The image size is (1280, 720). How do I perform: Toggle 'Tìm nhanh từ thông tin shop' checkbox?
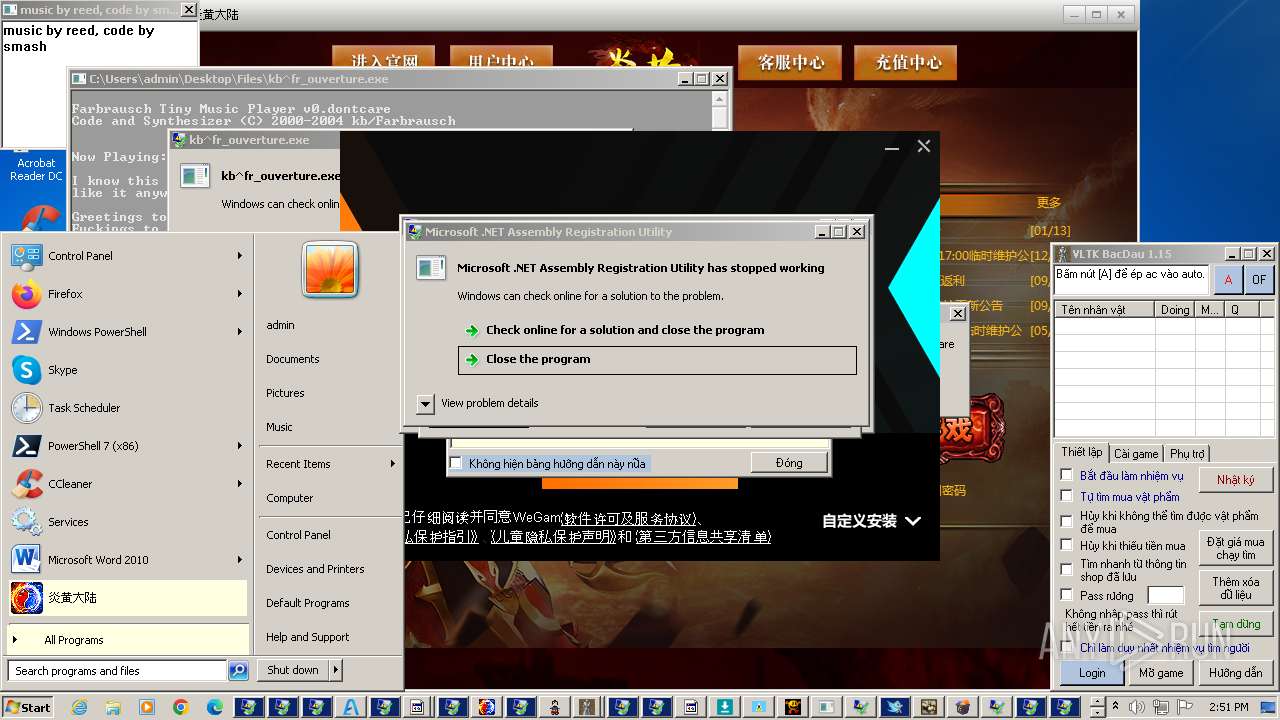1067,569
